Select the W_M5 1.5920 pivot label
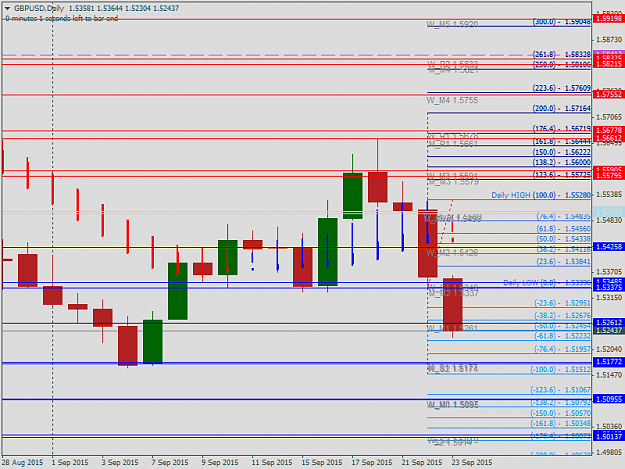Image resolution: width=625 pixels, height=469 pixels. (x=452, y=25)
